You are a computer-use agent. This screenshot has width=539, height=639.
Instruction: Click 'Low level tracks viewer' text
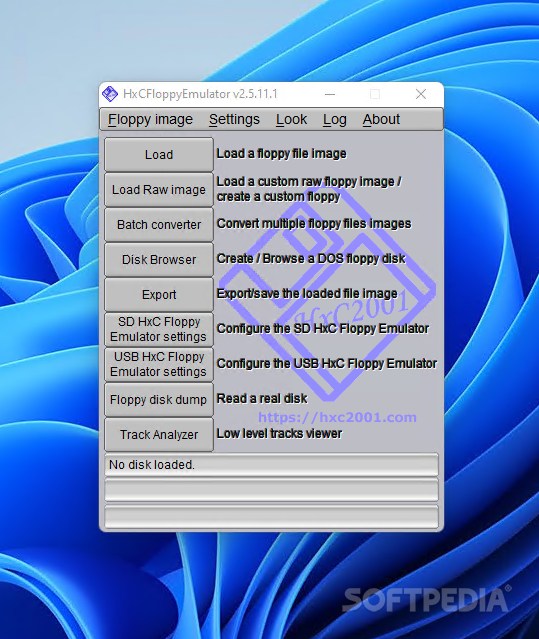(x=279, y=434)
